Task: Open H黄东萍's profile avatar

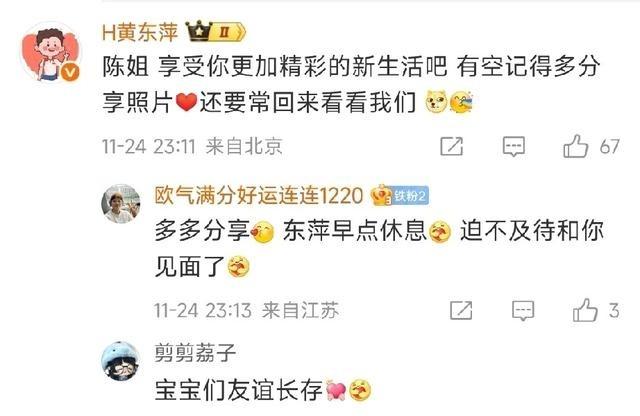Action: click(x=50, y=53)
